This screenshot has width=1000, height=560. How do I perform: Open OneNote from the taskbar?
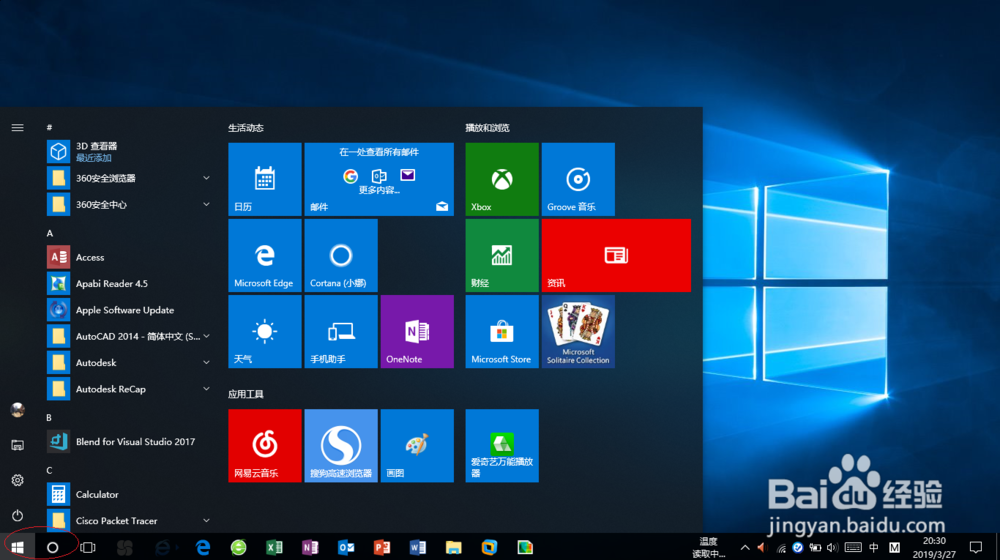point(310,547)
